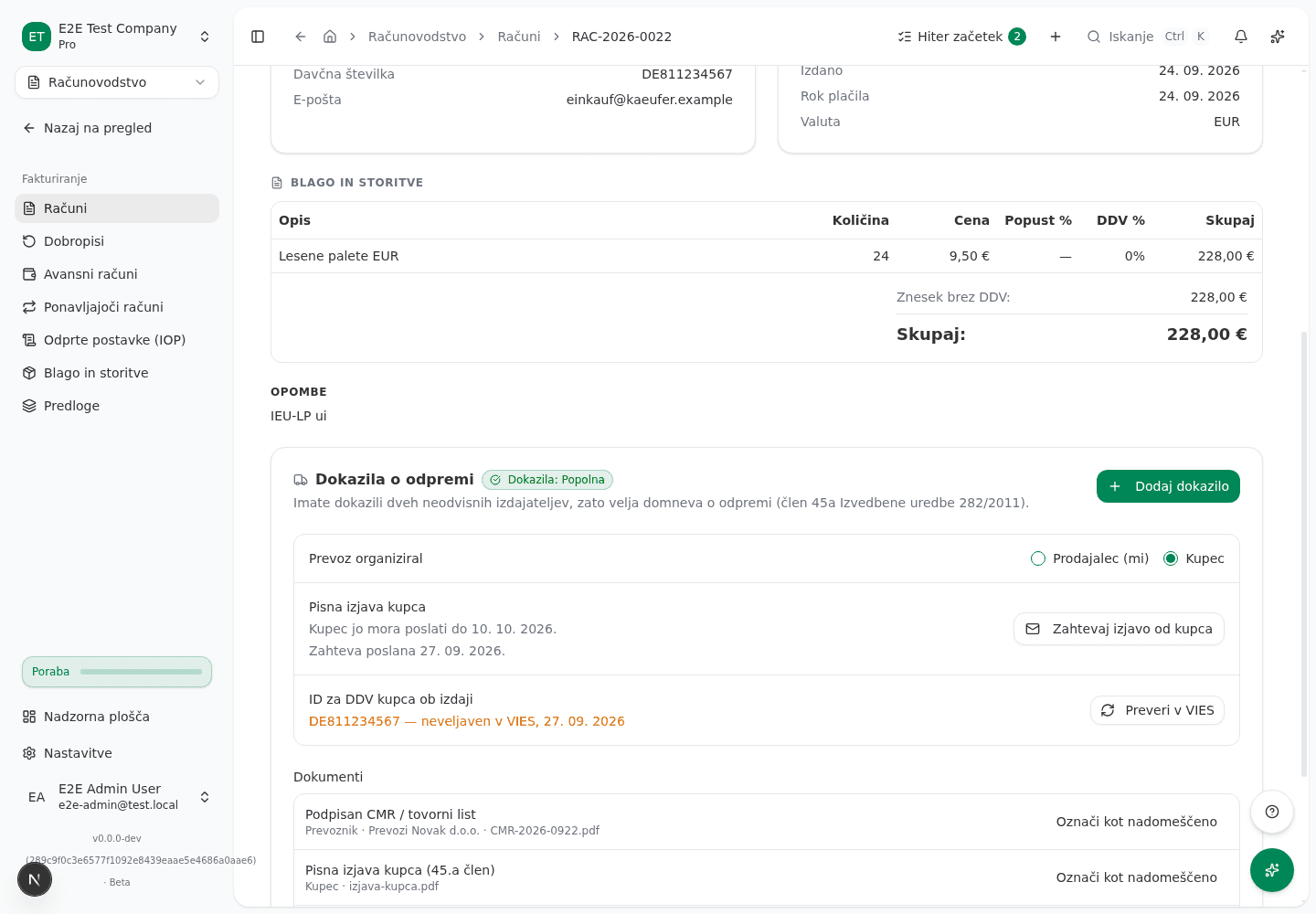
Task: Mark Pisna izjava kupca (45.a člen) as nadomeščeno
Action: coord(1137,877)
